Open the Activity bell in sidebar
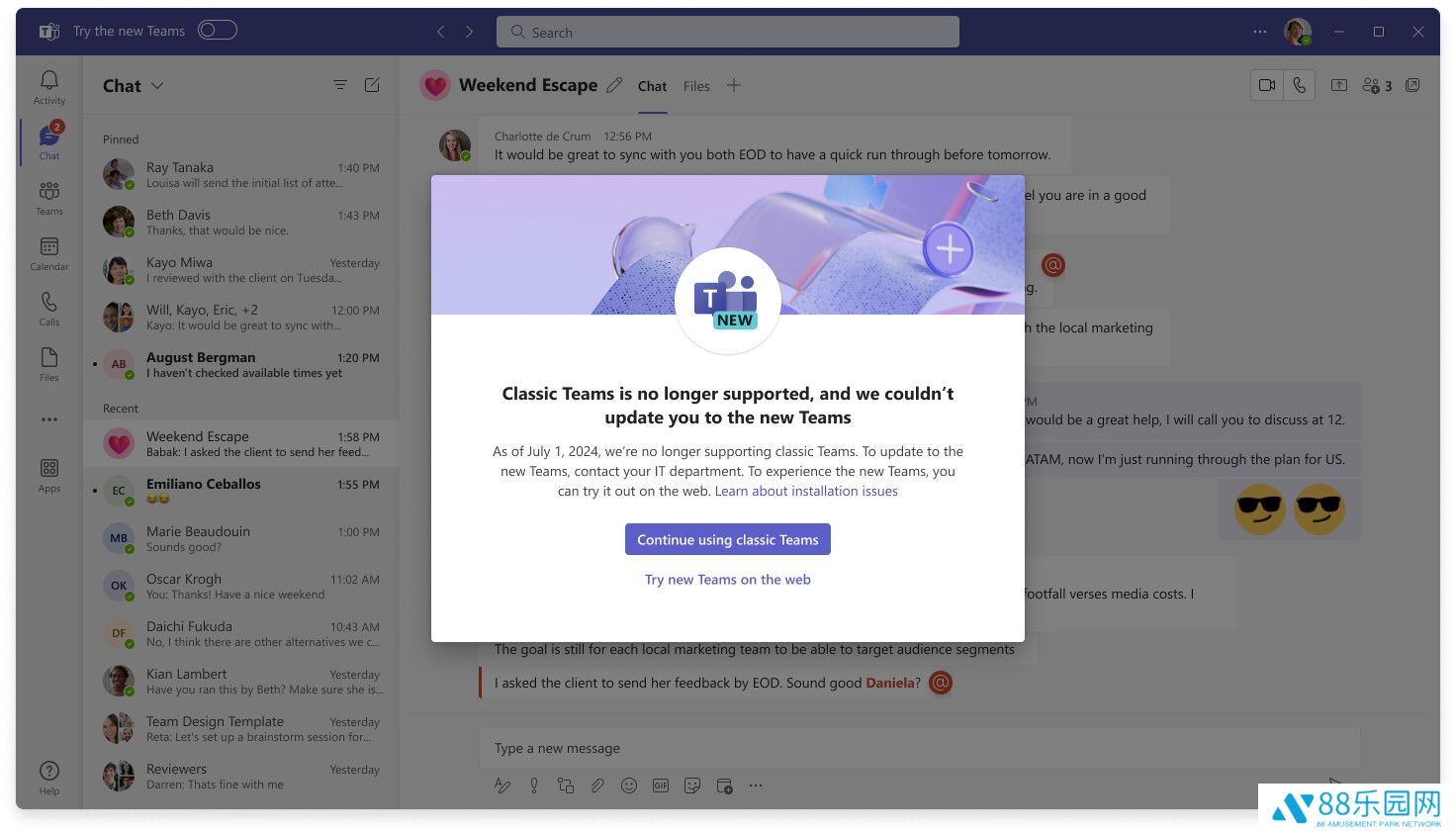Image resolution: width=1456 pixels, height=833 pixels. [48, 86]
